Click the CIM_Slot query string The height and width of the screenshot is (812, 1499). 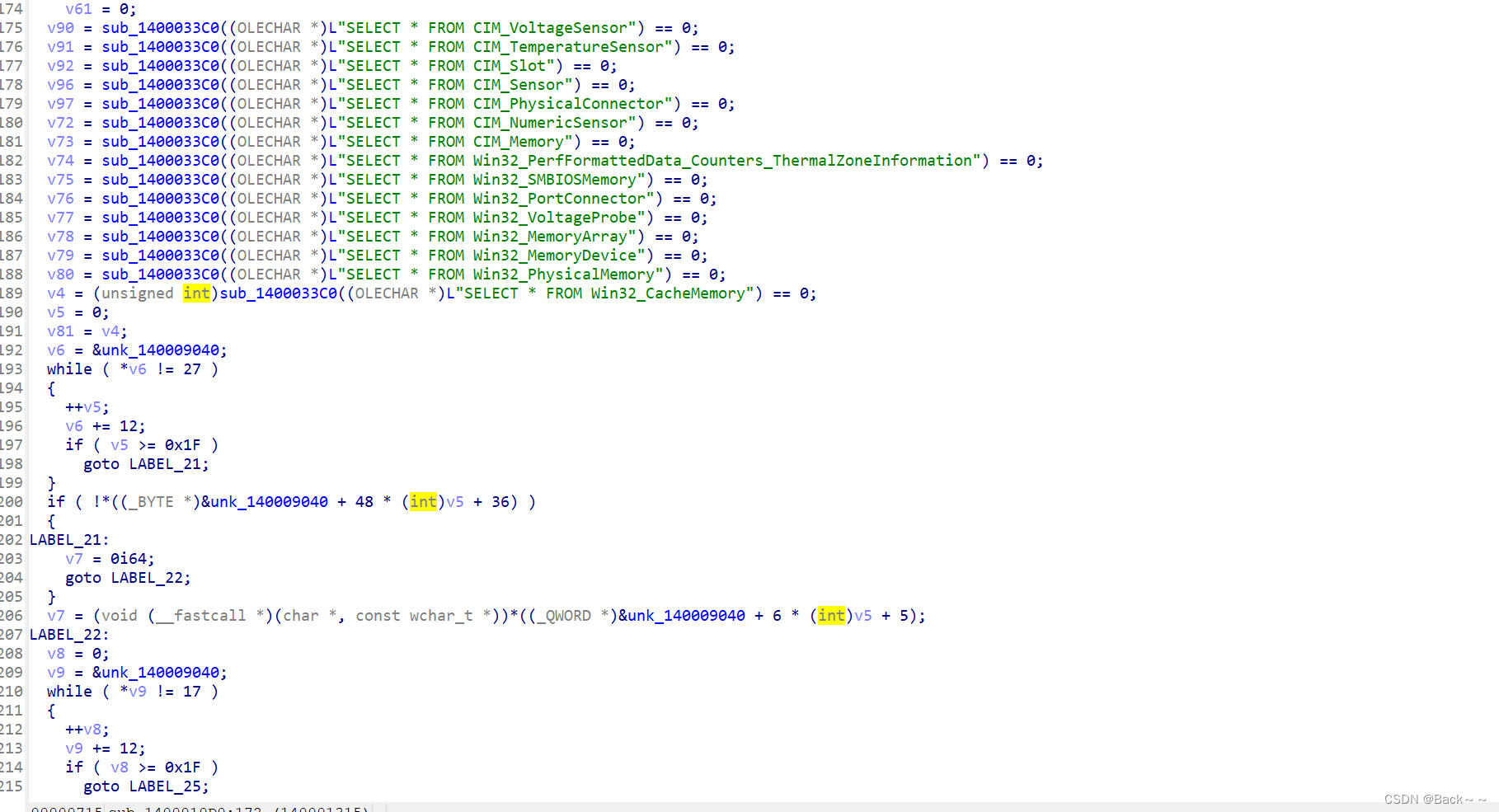pyautogui.click(x=446, y=66)
